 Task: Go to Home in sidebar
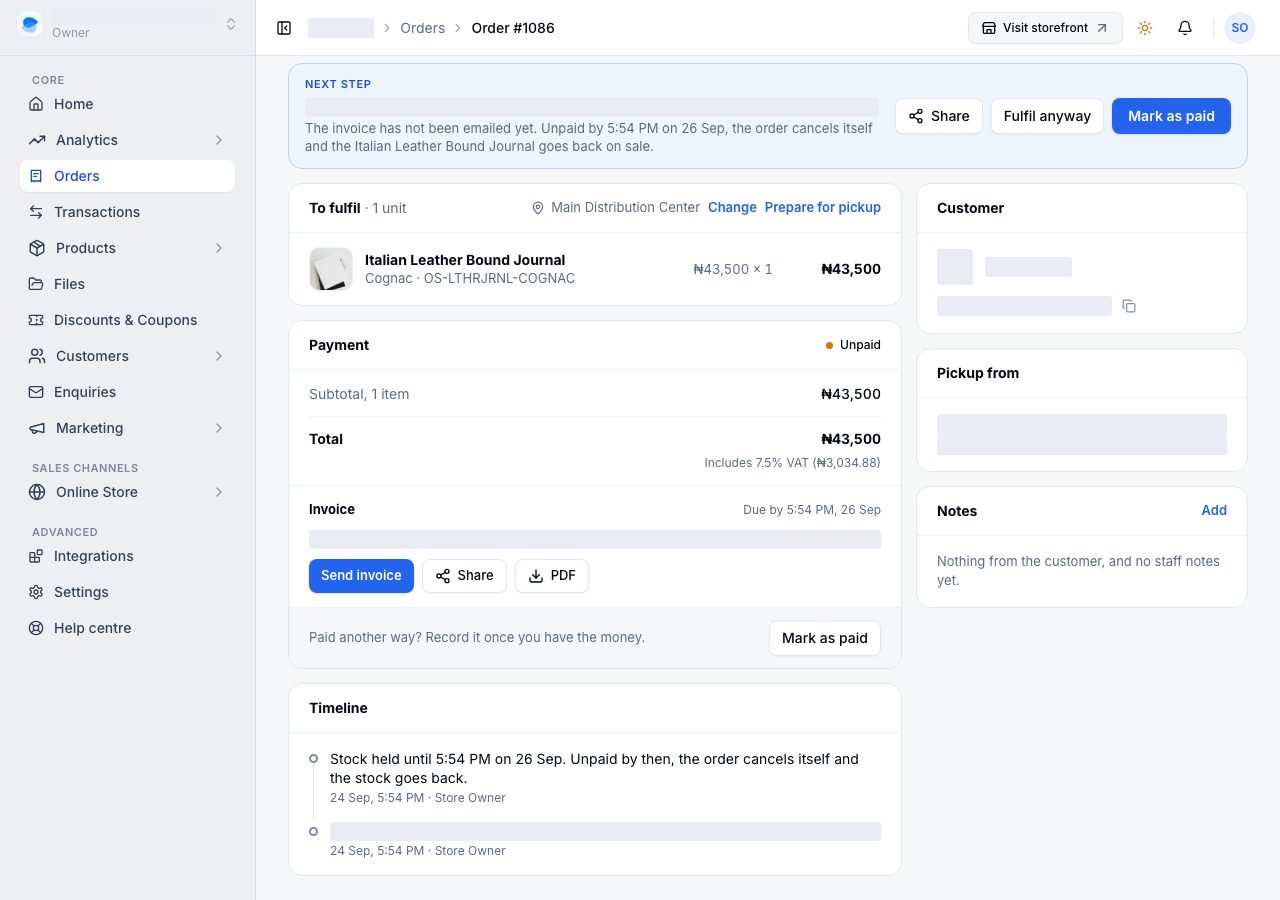click(x=127, y=104)
